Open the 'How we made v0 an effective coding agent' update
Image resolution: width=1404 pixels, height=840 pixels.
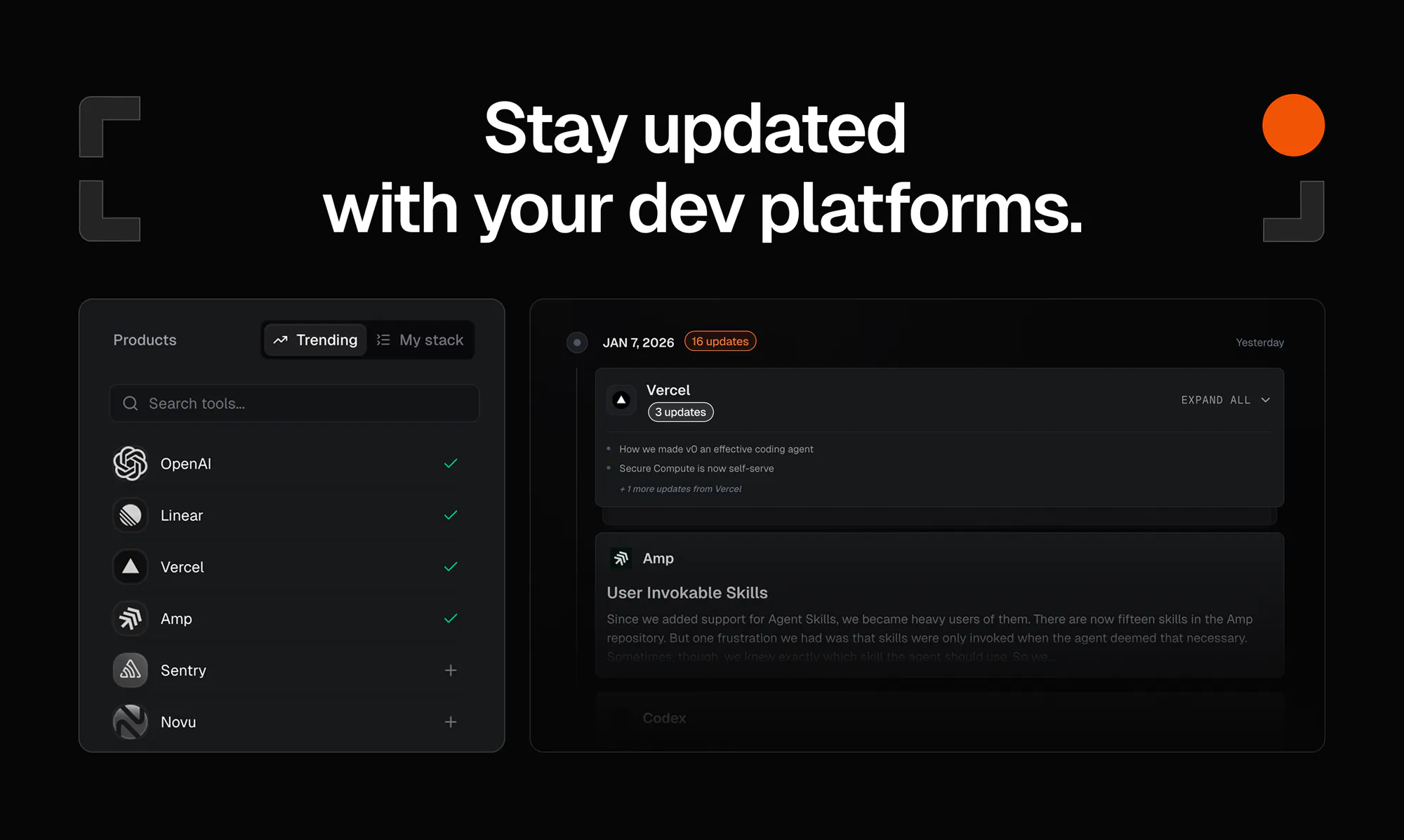click(x=716, y=448)
